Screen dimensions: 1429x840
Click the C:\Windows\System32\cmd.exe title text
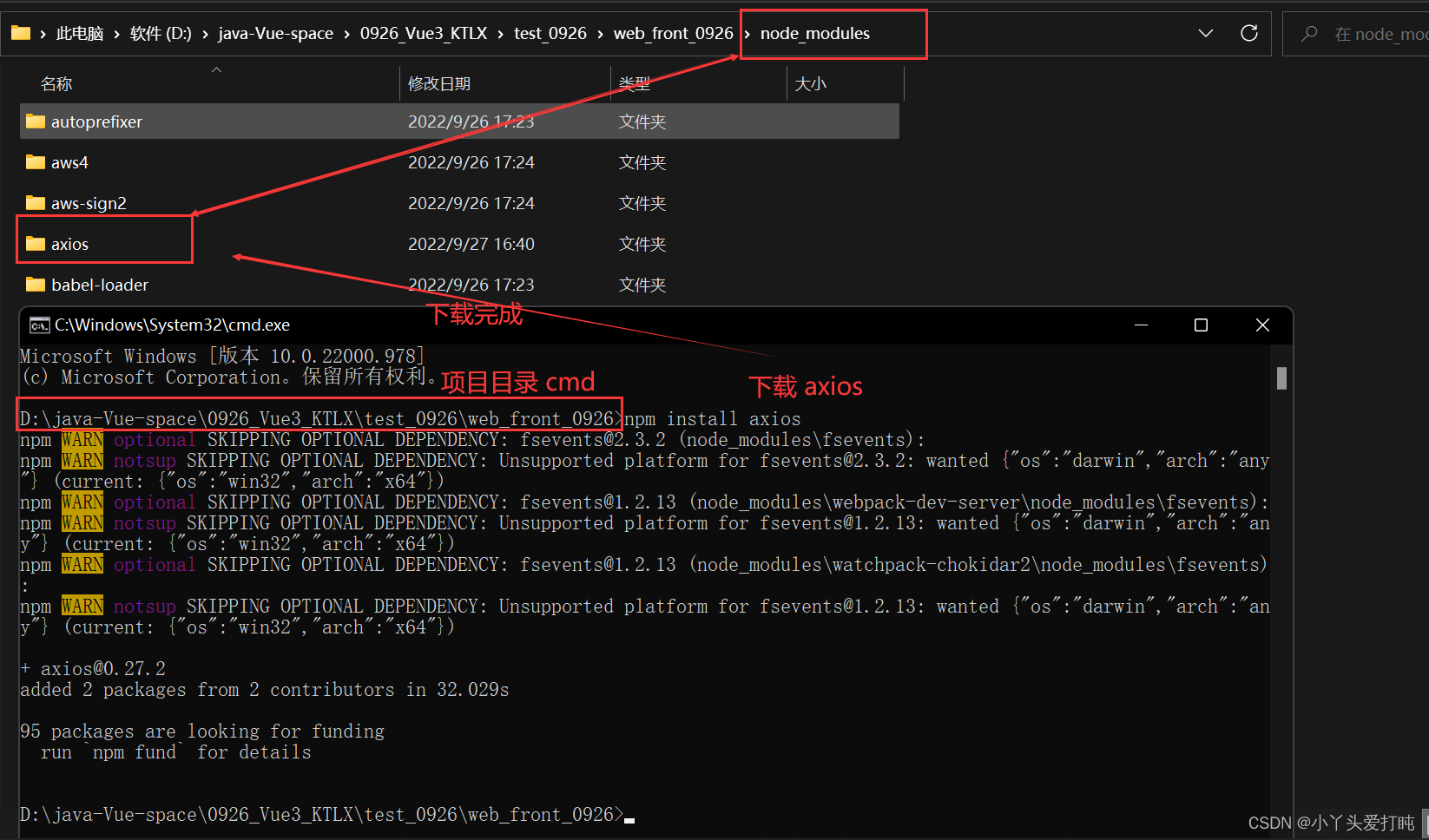click(172, 325)
